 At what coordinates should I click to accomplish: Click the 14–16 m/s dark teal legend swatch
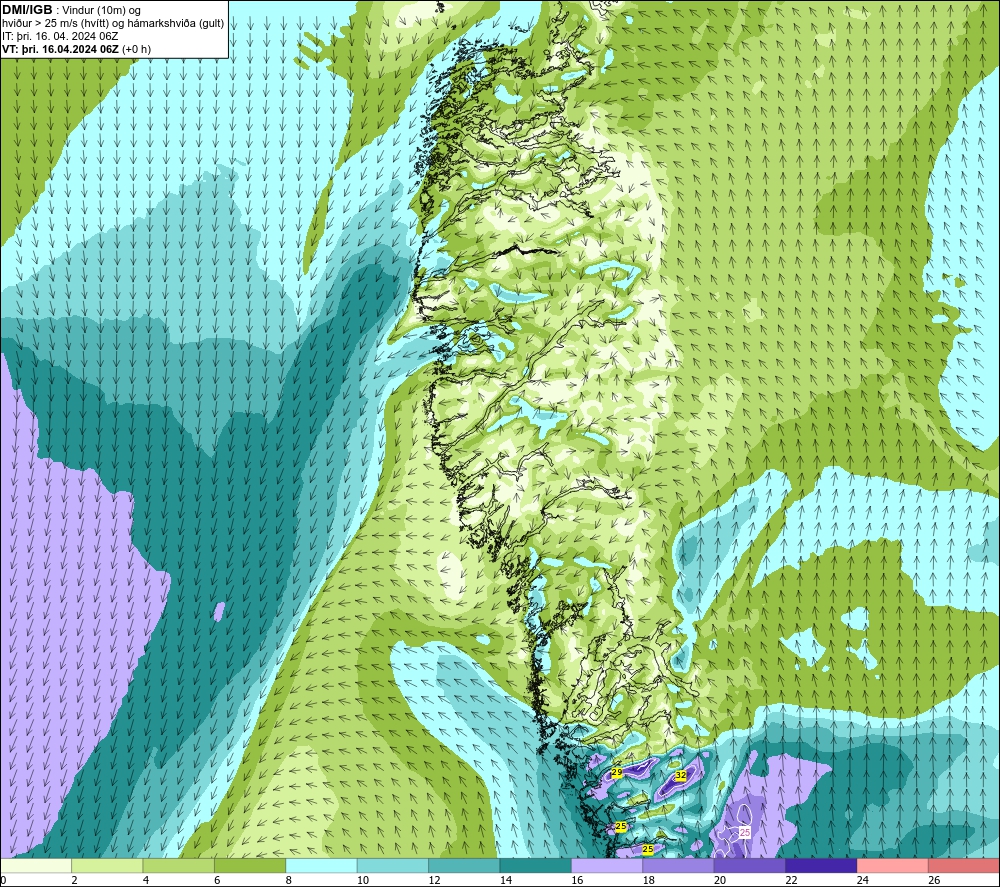click(x=536, y=866)
